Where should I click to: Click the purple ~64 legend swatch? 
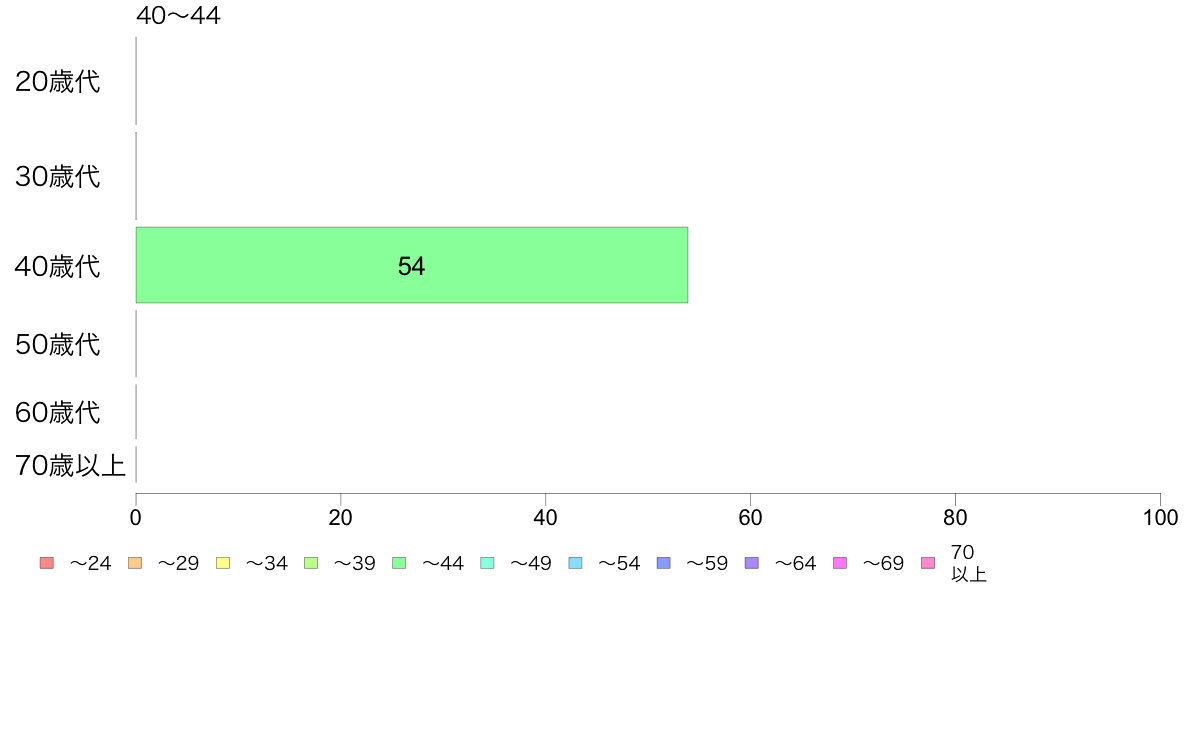(752, 563)
